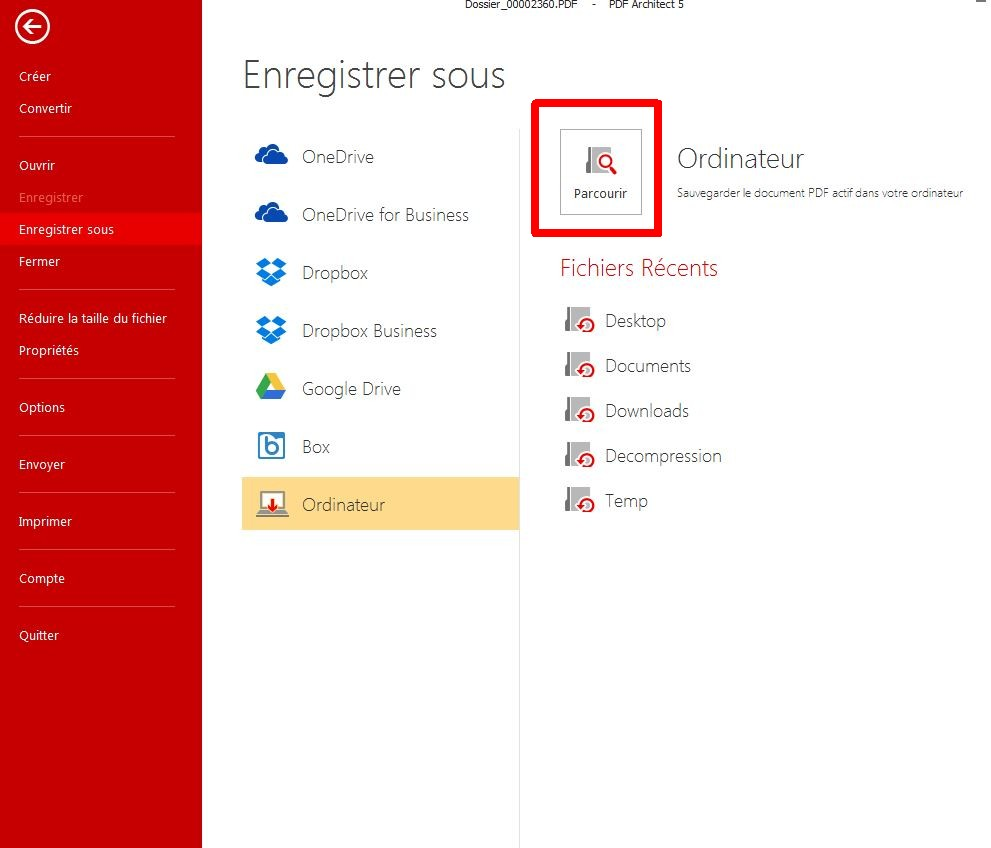Click Quitter in the sidebar
The width and height of the screenshot is (991, 848).
click(39, 636)
